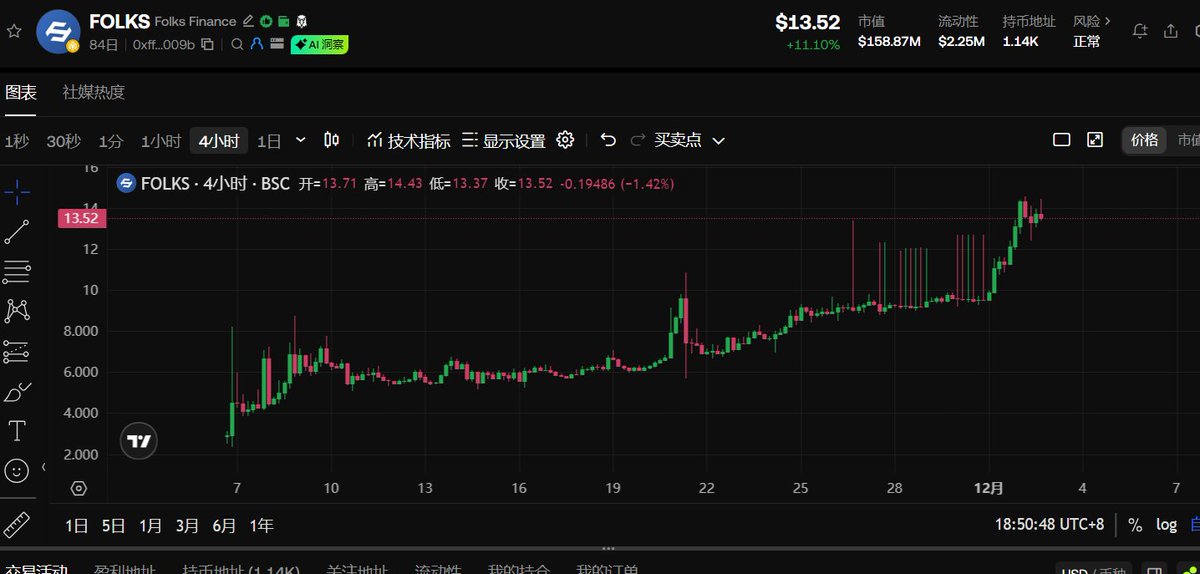Switch to the 社媒热度 tab
The image size is (1200, 574).
pyautogui.click(x=94, y=92)
